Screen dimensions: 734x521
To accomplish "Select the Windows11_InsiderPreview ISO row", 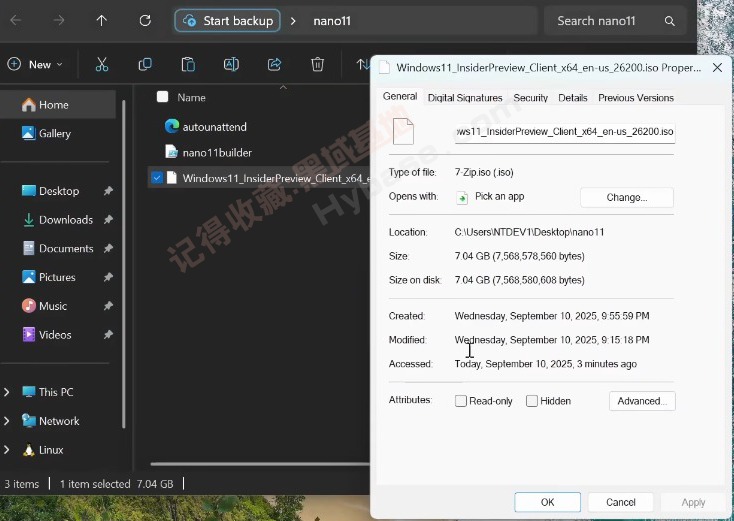I will pyautogui.click(x=259, y=178).
